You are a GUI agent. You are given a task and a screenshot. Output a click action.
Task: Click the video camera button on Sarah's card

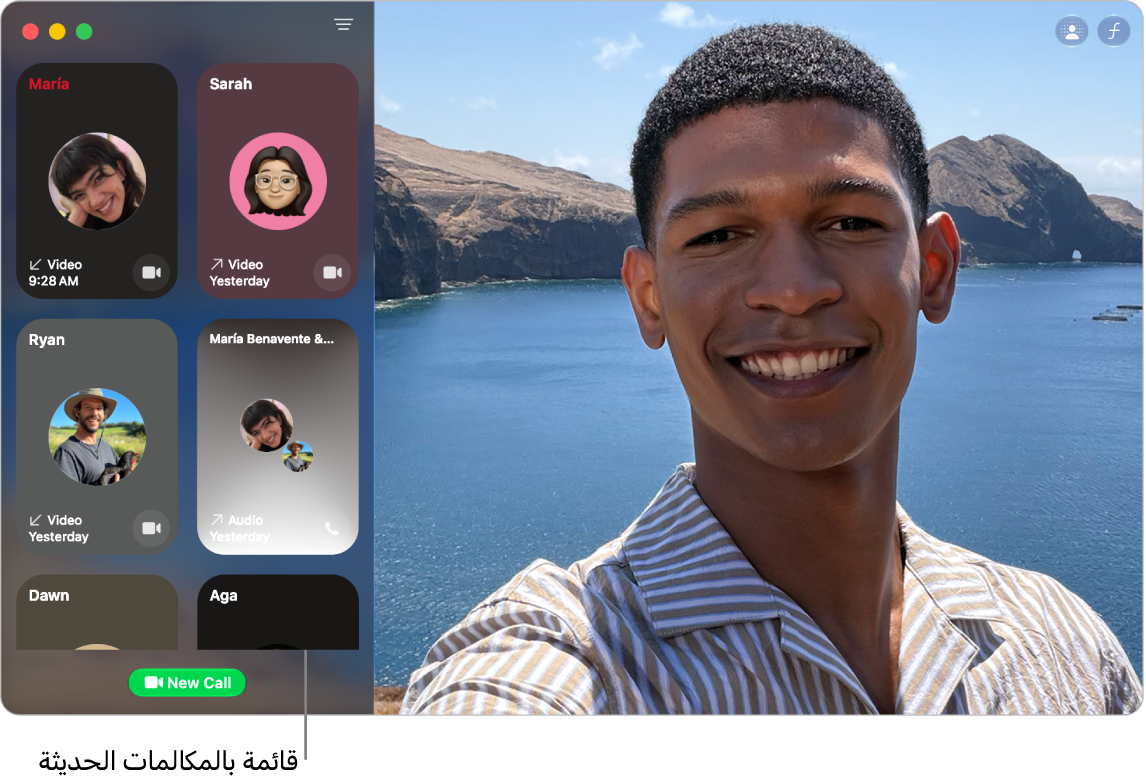coord(333,273)
